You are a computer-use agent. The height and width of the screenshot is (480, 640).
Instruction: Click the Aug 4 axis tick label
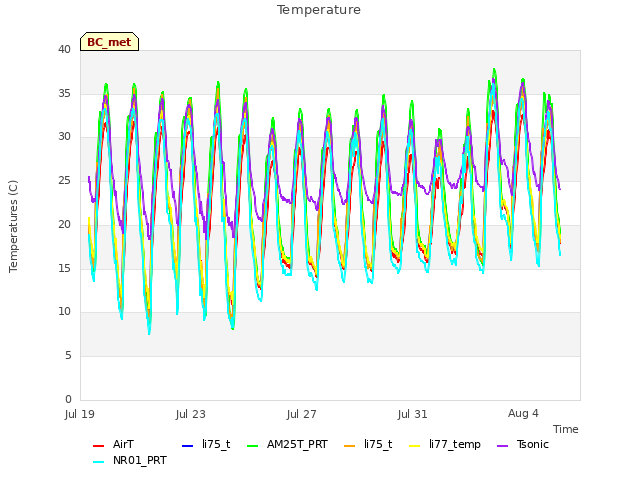tap(523, 414)
